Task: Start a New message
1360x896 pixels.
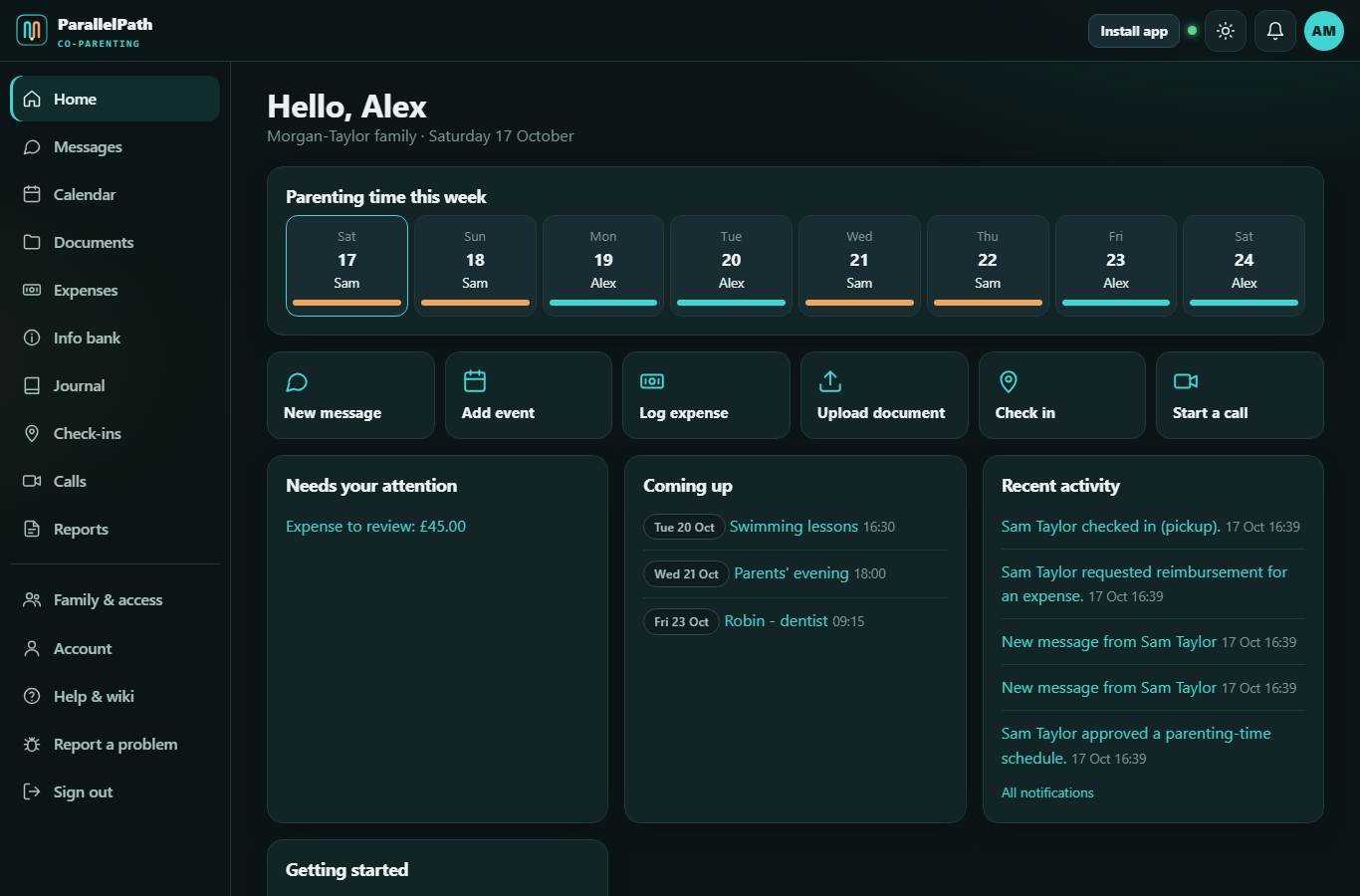Action: coord(350,395)
